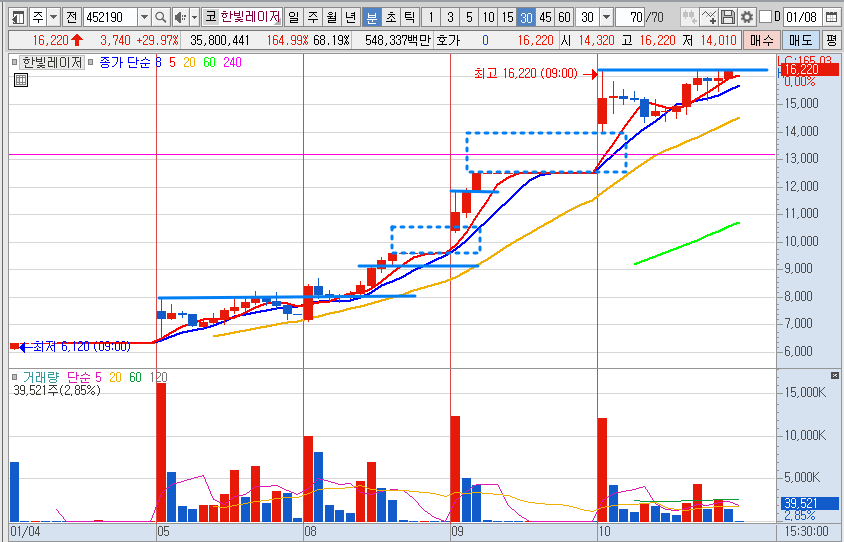Click the candle count field showing 70
The image size is (844, 542).
click(x=630, y=17)
